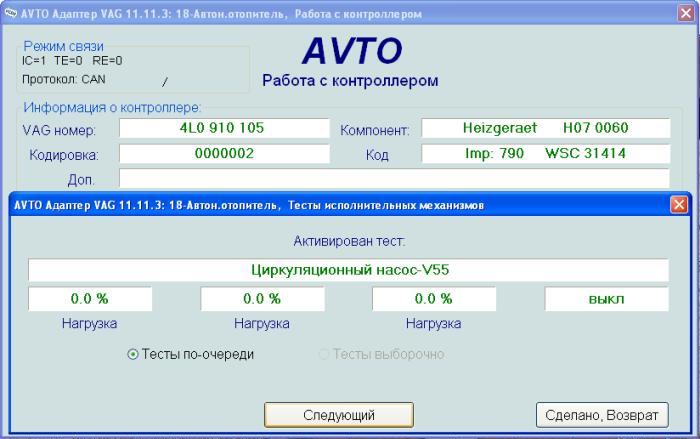Click the app icon in main title bar
The height and width of the screenshot is (439, 700).
click(10, 13)
